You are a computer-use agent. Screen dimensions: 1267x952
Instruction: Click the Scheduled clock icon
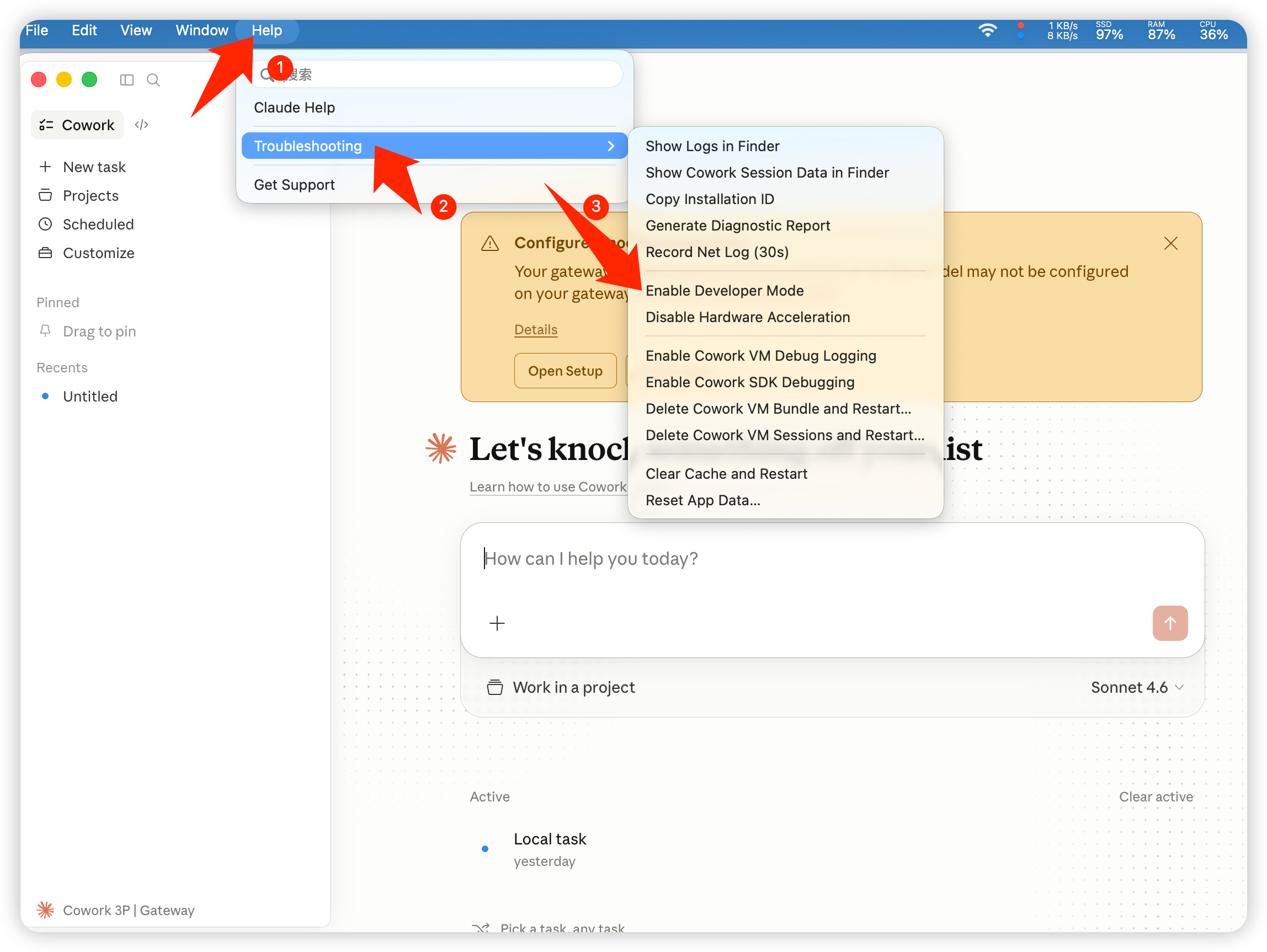[45, 224]
